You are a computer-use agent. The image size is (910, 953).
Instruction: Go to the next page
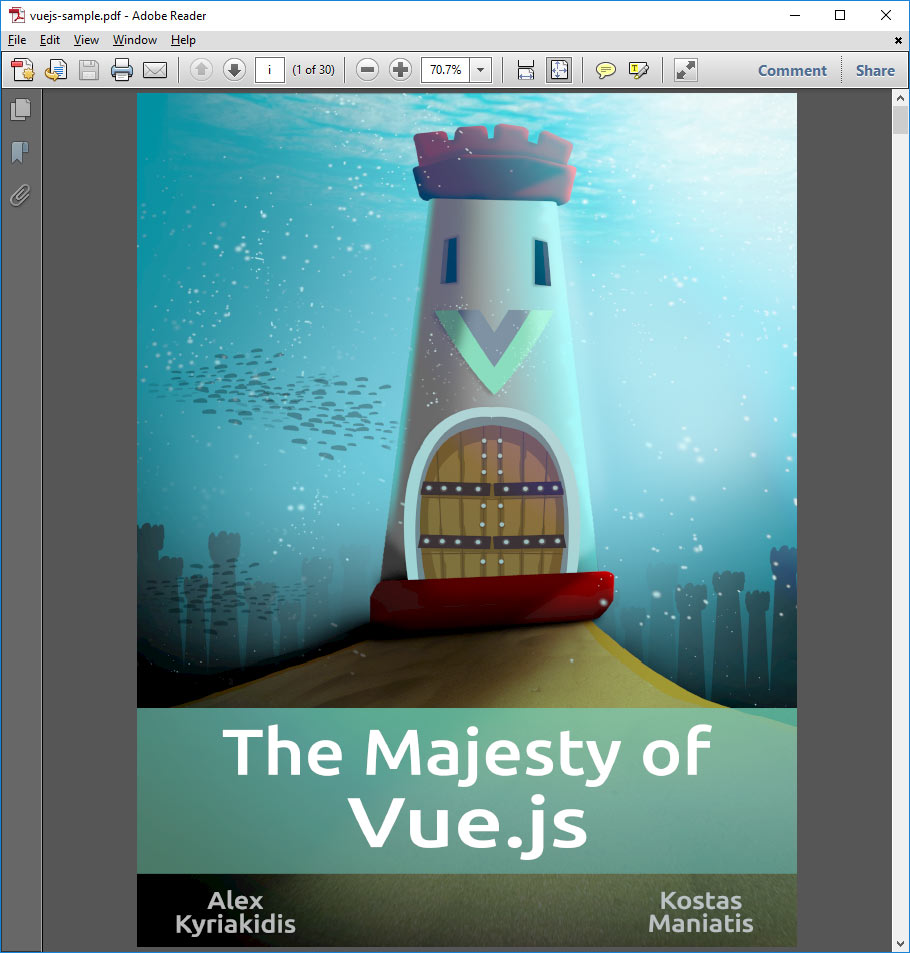[x=233, y=70]
